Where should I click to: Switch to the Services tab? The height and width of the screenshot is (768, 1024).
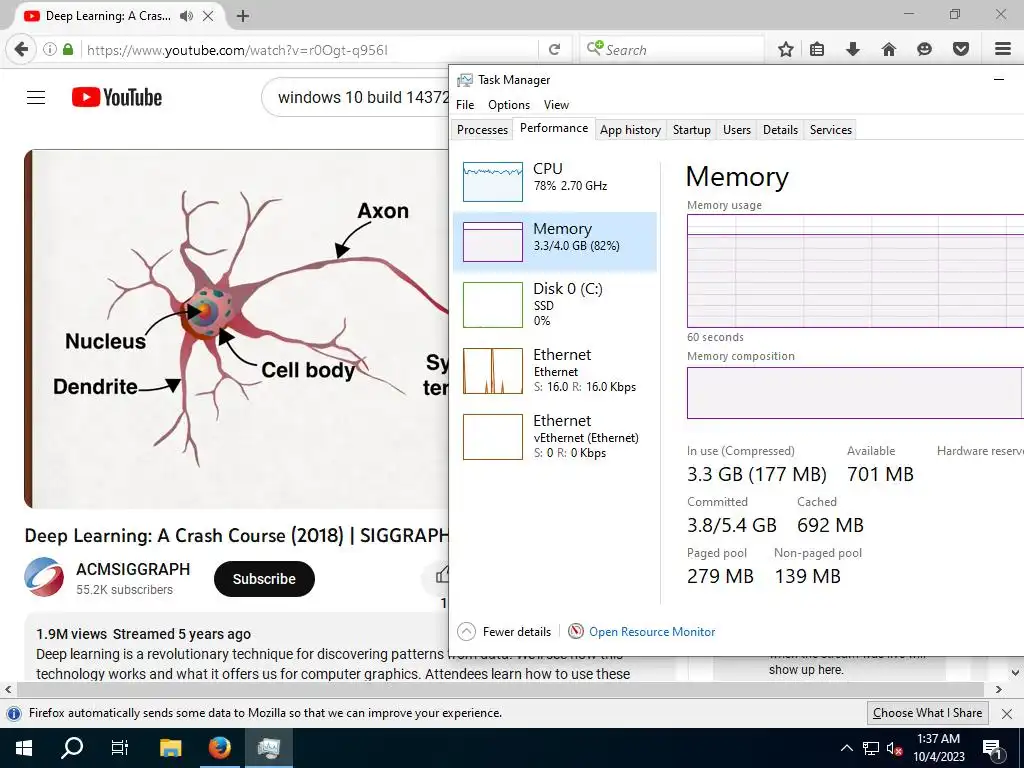click(x=831, y=129)
